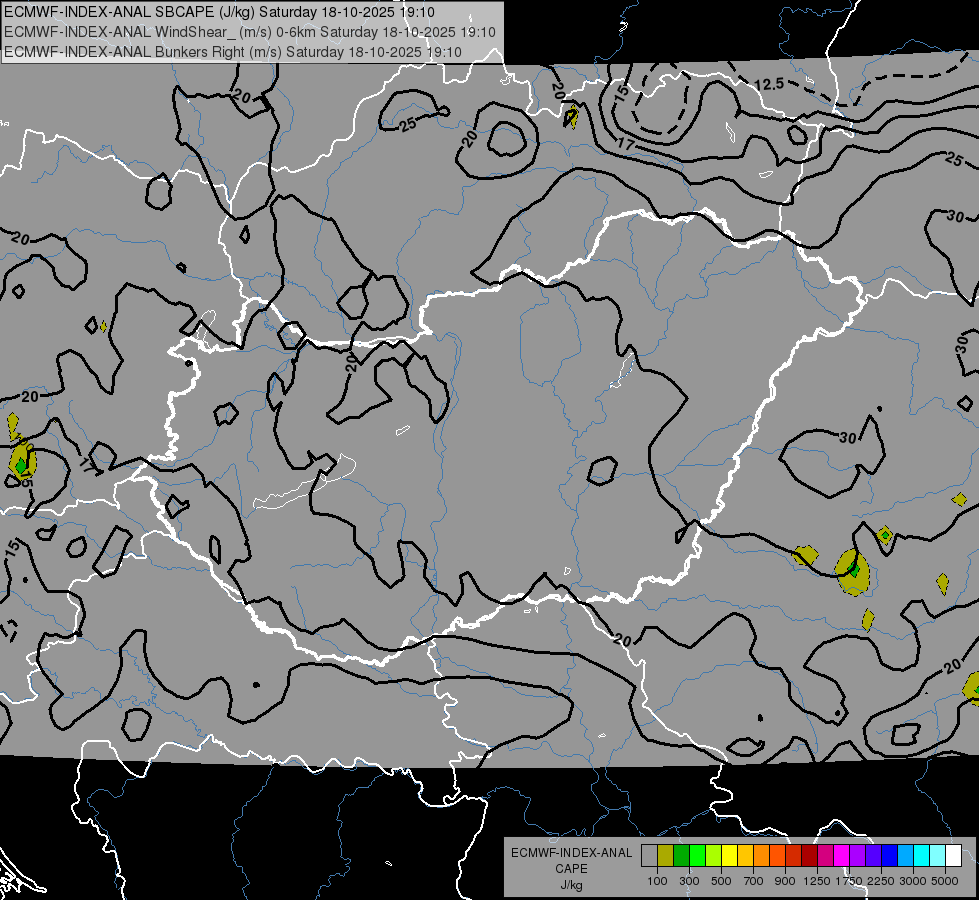Click the WindShear_ 0-6km title line
Screen dimensions: 979x900
click(x=250, y=32)
